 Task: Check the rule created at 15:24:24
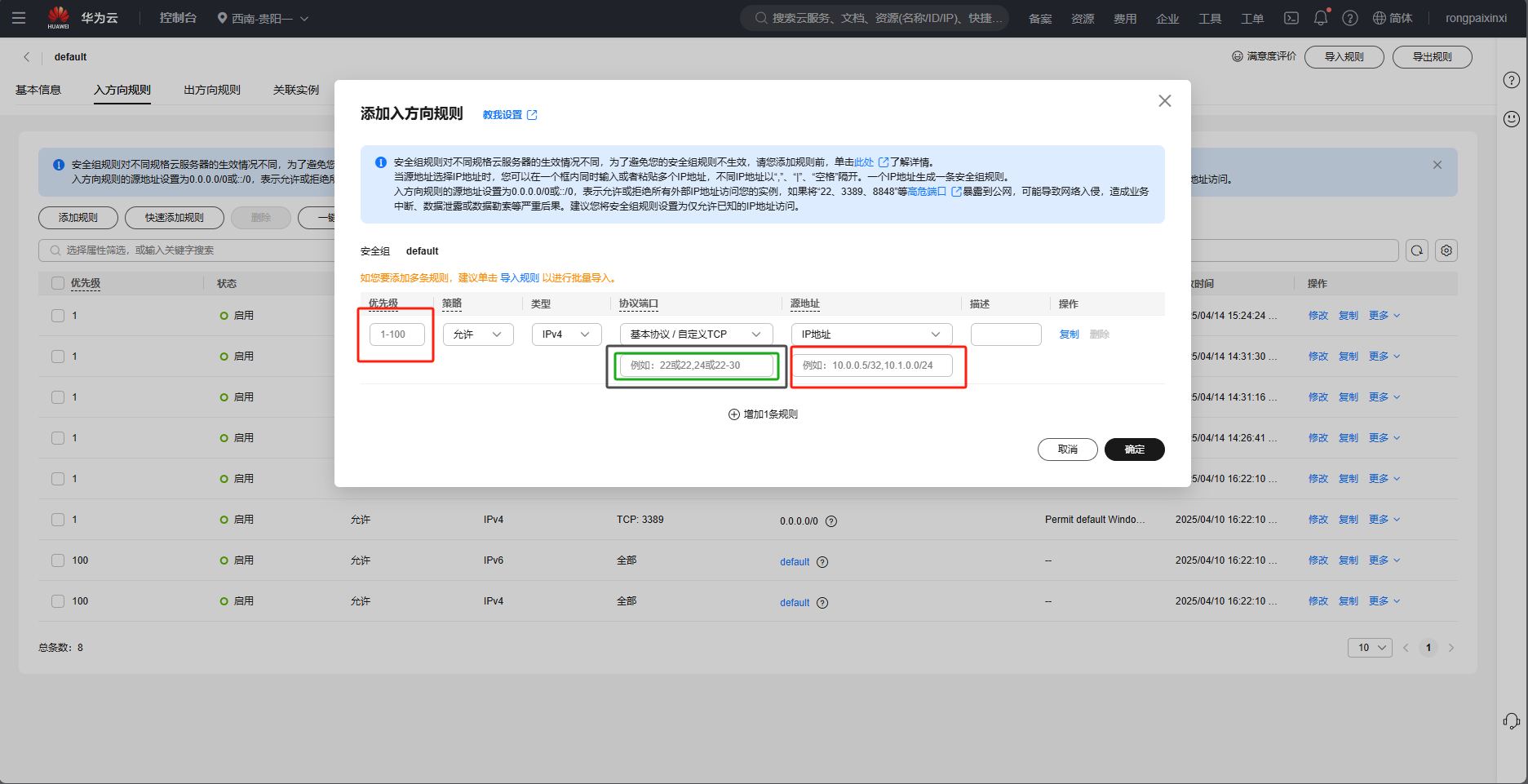coord(58,316)
